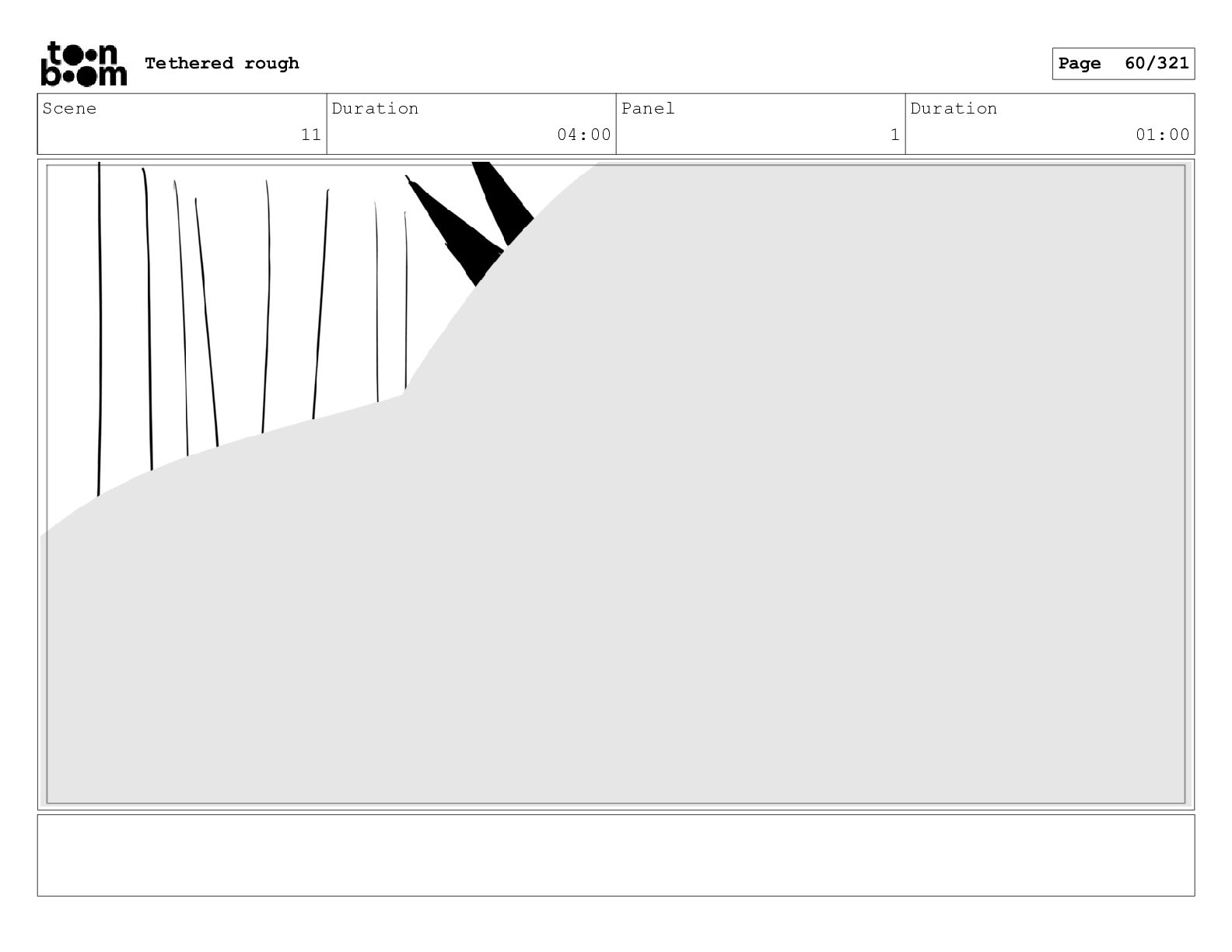Screen dimensions: 1232x952
Task: Click the Toon Boom logo
Action: [x=83, y=63]
